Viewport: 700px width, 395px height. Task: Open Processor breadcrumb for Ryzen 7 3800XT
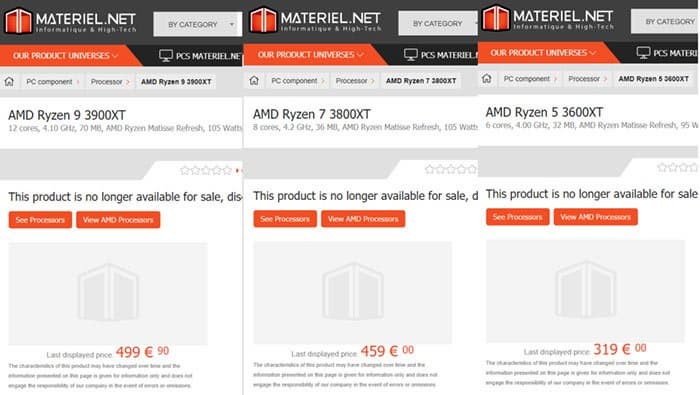pyautogui.click(x=351, y=81)
